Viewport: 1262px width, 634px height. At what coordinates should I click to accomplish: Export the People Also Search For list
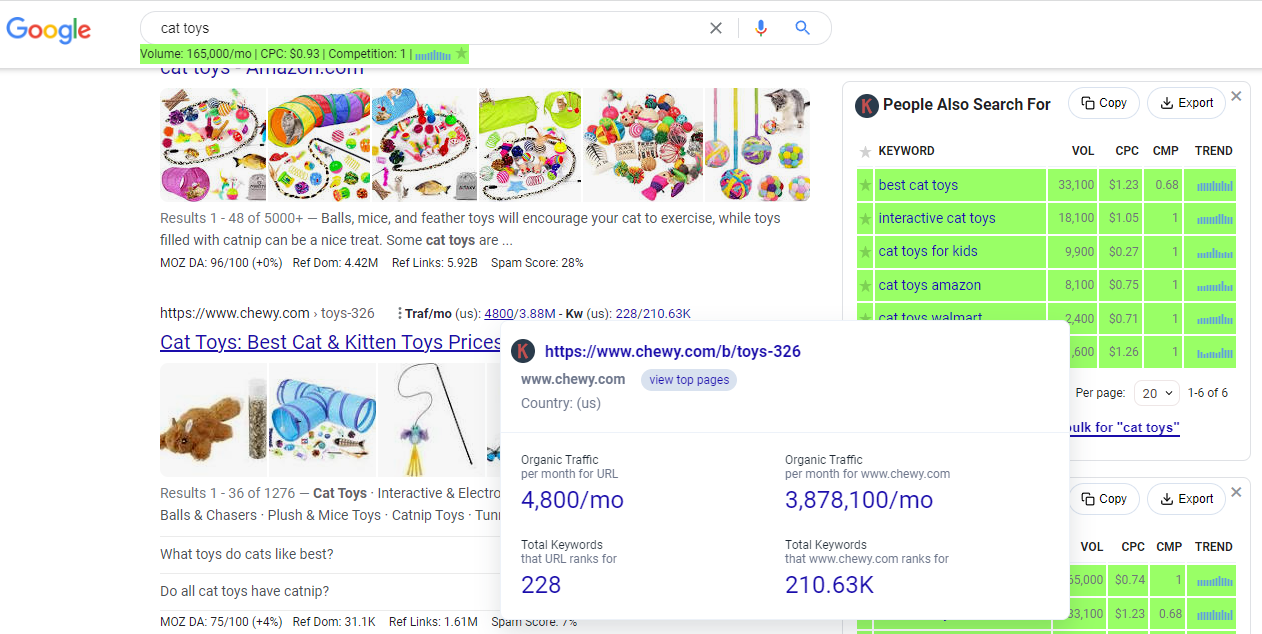coord(1186,103)
